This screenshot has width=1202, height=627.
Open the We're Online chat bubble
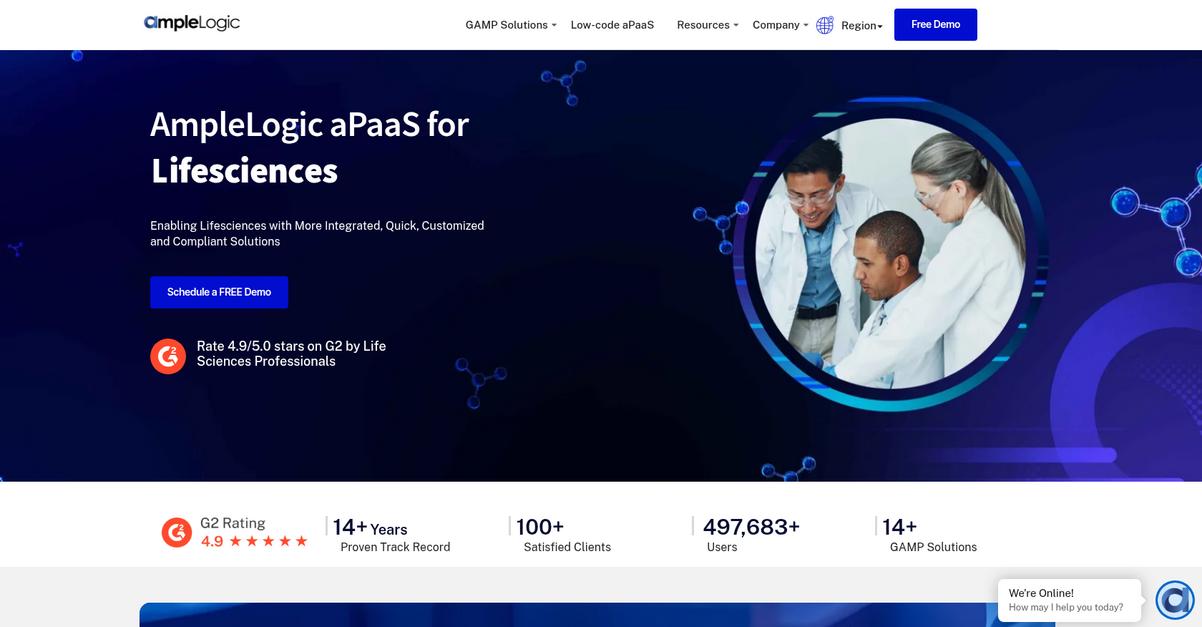click(x=1069, y=600)
